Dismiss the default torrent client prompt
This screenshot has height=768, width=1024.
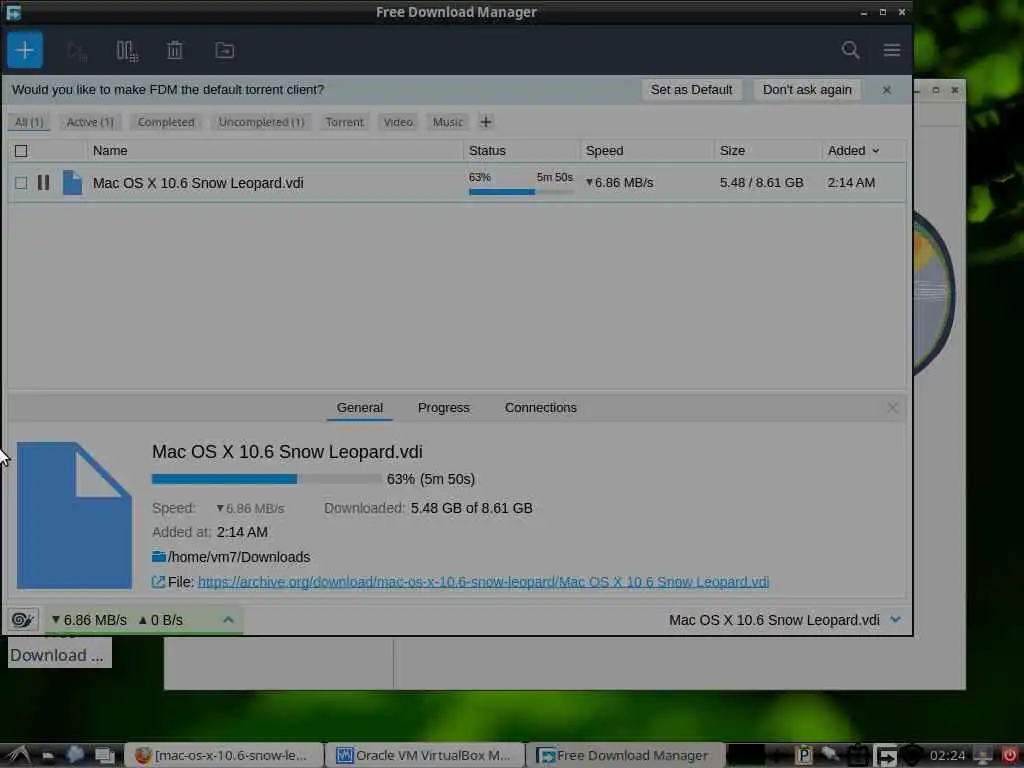pyautogui.click(x=886, y=90)
